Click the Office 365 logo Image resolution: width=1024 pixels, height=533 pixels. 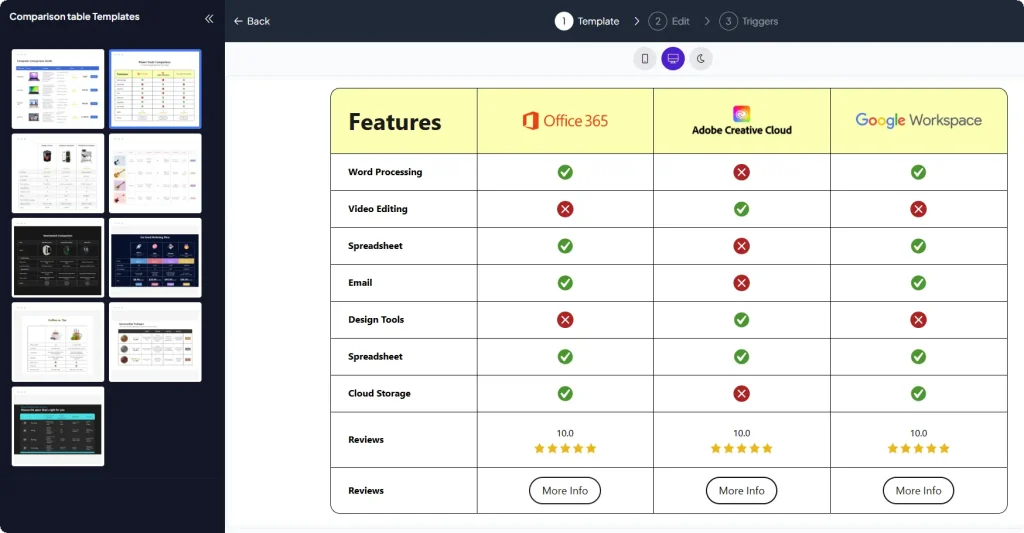click(565, 120)
